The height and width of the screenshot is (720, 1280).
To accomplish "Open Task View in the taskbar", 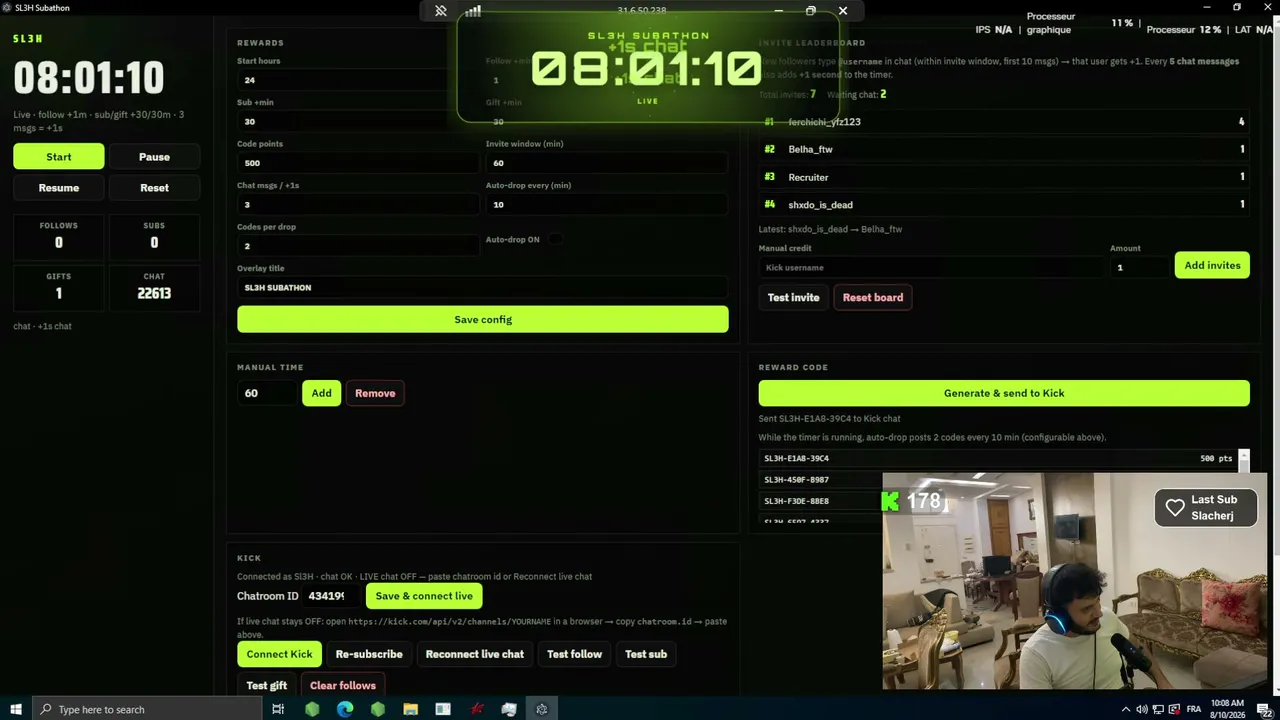I will [278, 709].
